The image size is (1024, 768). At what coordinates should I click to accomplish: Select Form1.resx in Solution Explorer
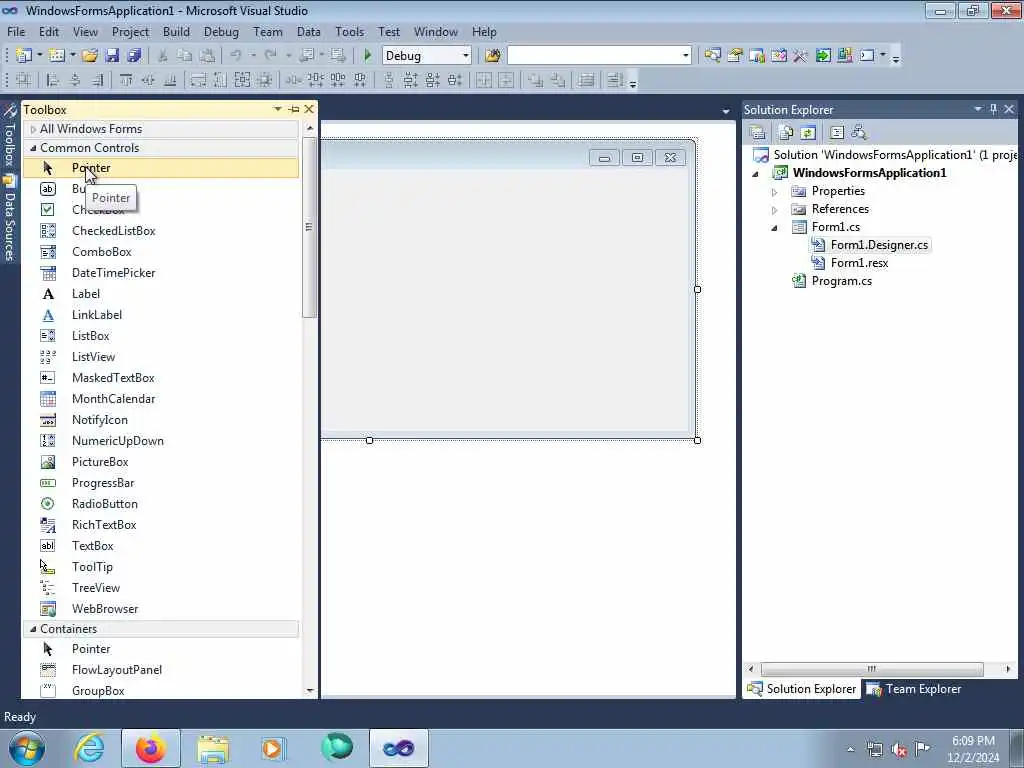[859, 263]
